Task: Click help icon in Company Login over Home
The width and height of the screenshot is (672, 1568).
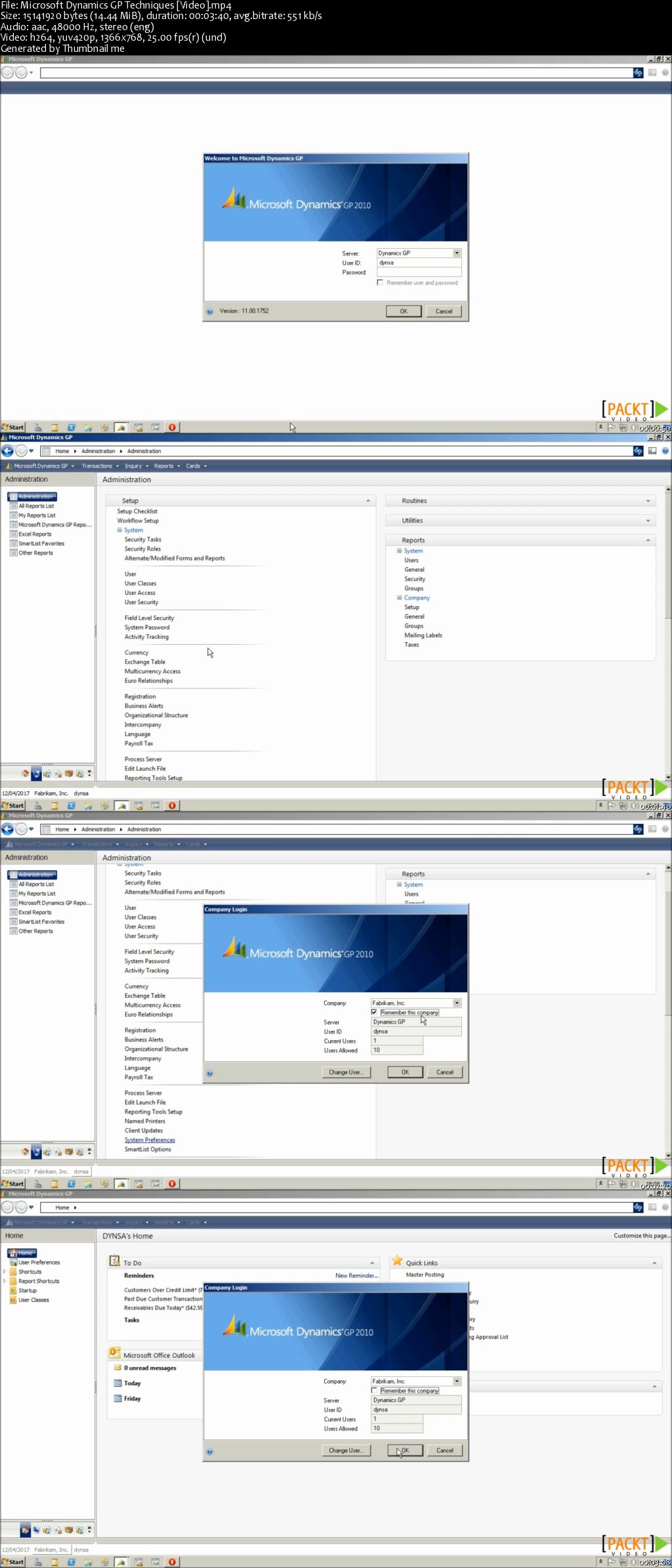Action: pos(210,1451)
